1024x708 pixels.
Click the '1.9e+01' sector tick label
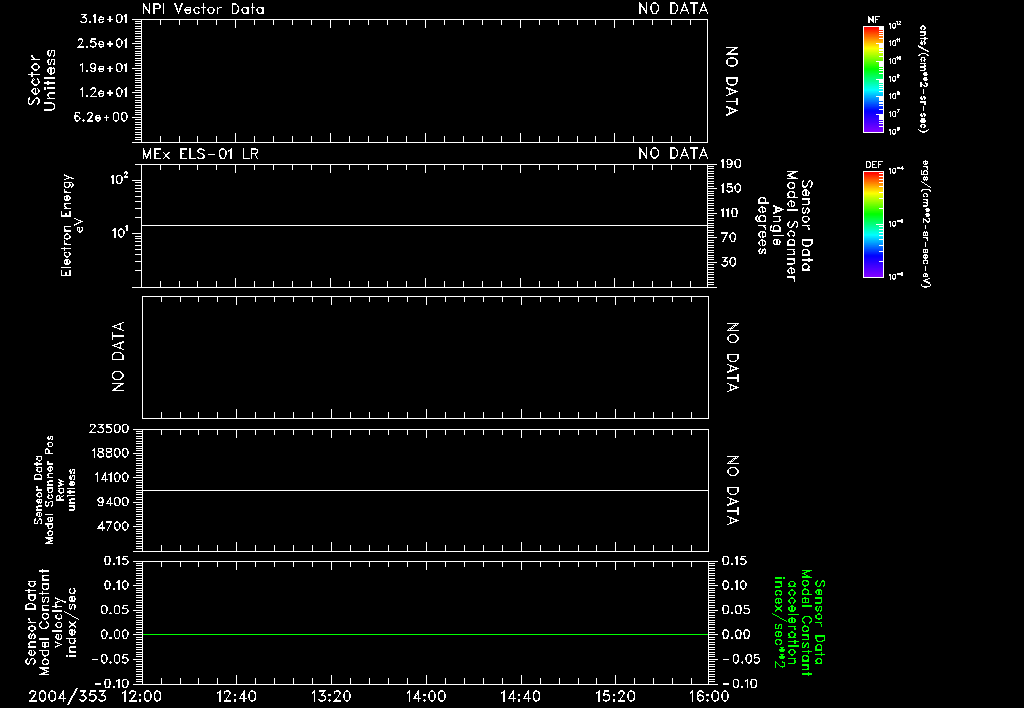tap(104, 68)
